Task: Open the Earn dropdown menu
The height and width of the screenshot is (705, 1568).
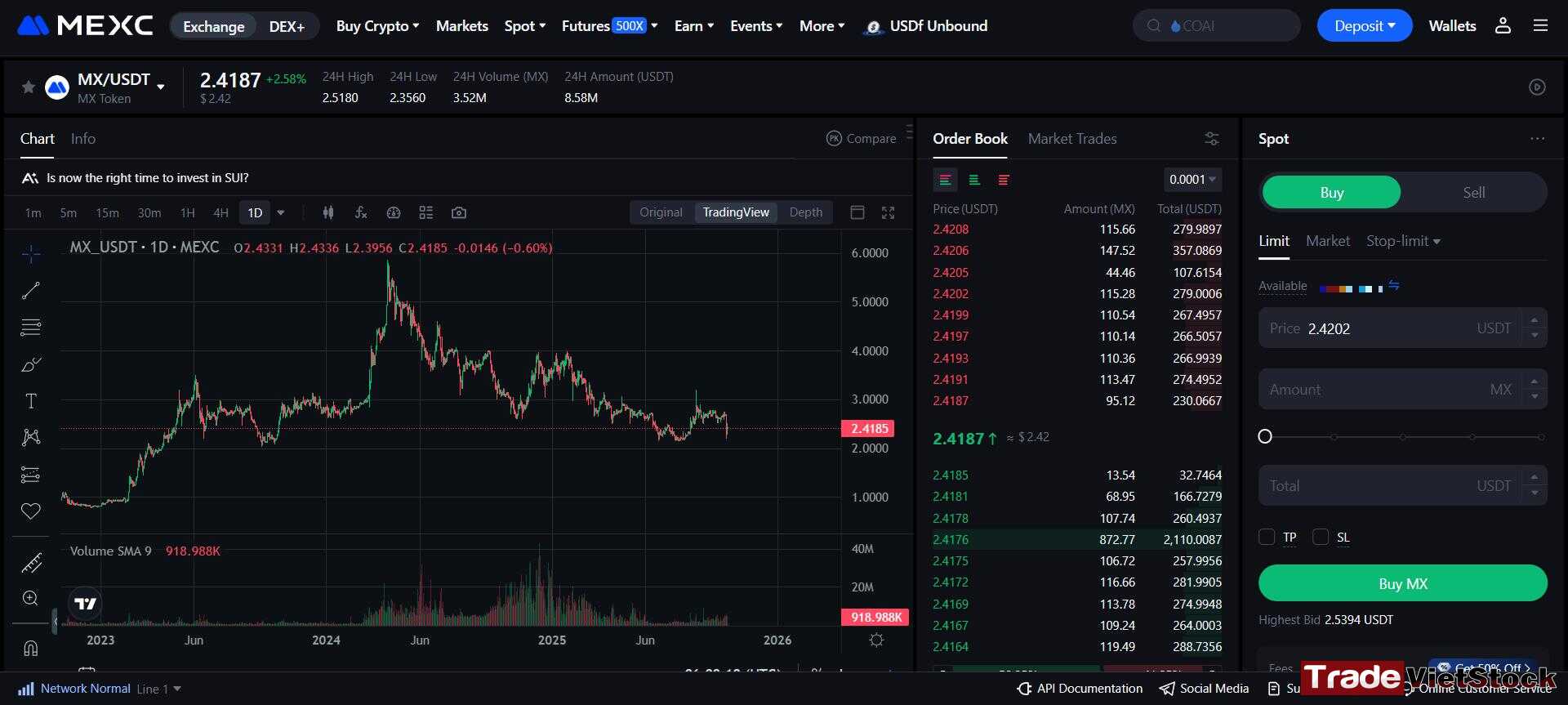Action: [x=694, y=26]
